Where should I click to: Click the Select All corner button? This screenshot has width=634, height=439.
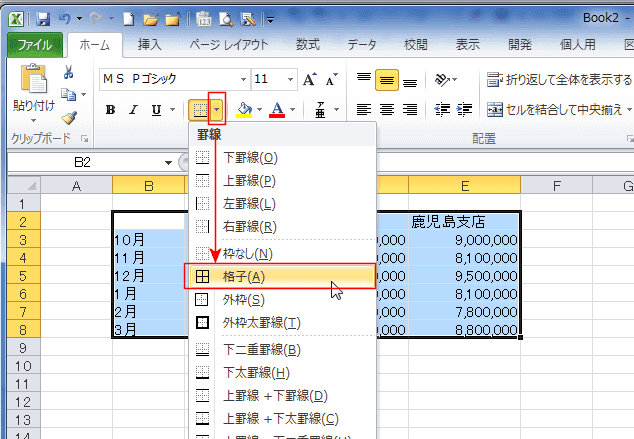24,186
